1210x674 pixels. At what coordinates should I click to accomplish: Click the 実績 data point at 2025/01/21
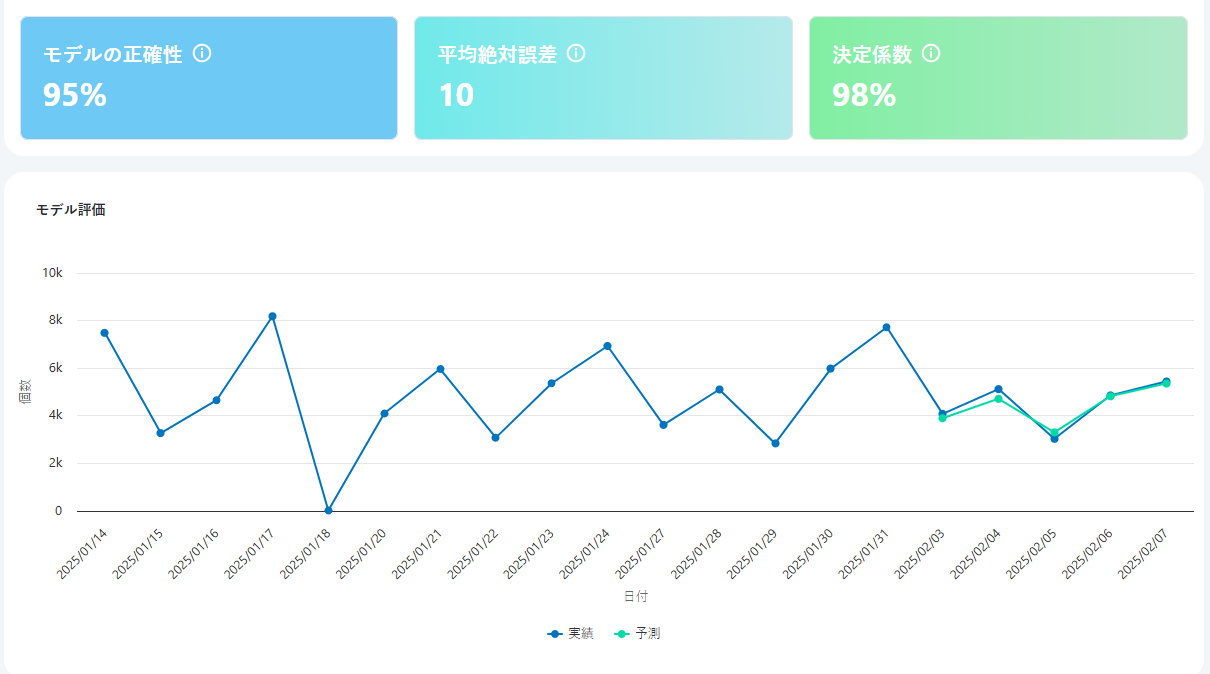pos(440,369)
